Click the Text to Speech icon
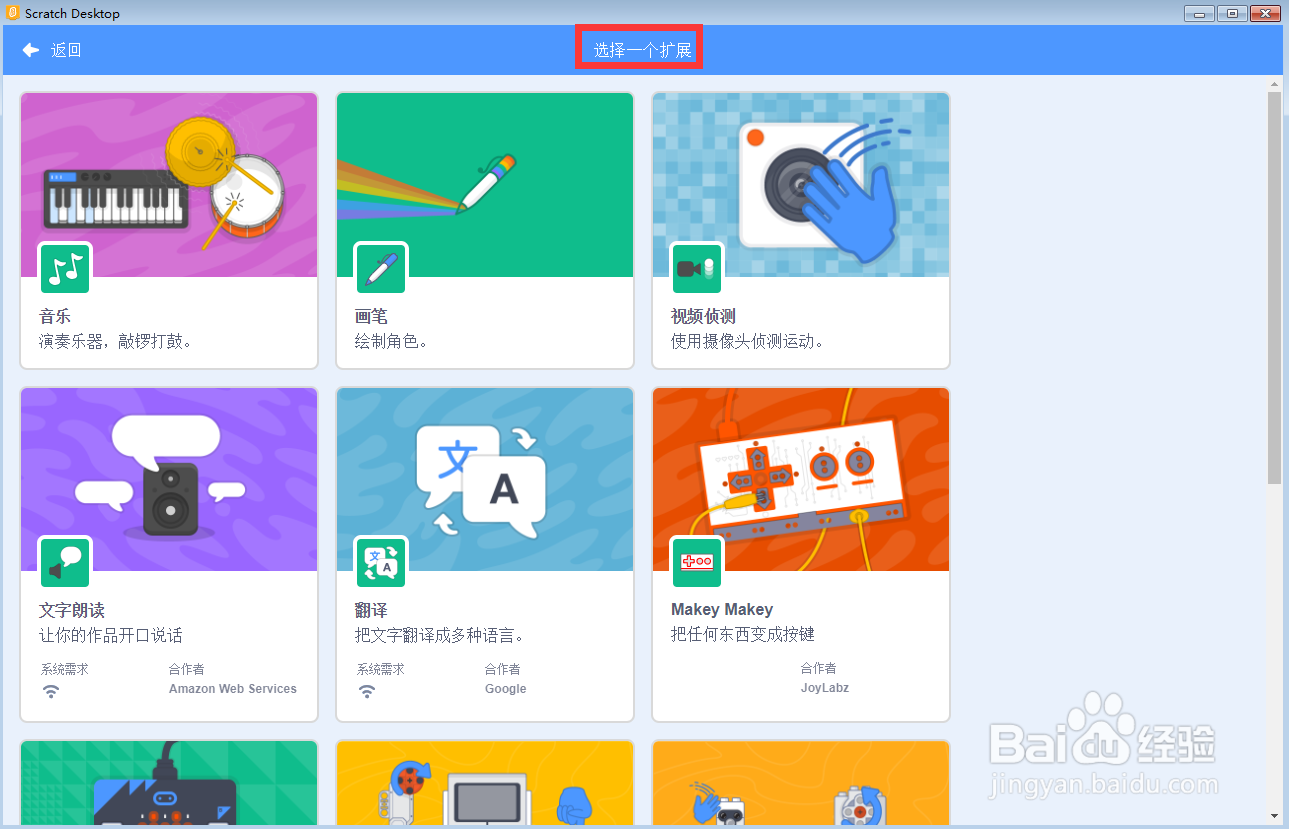 65,562
